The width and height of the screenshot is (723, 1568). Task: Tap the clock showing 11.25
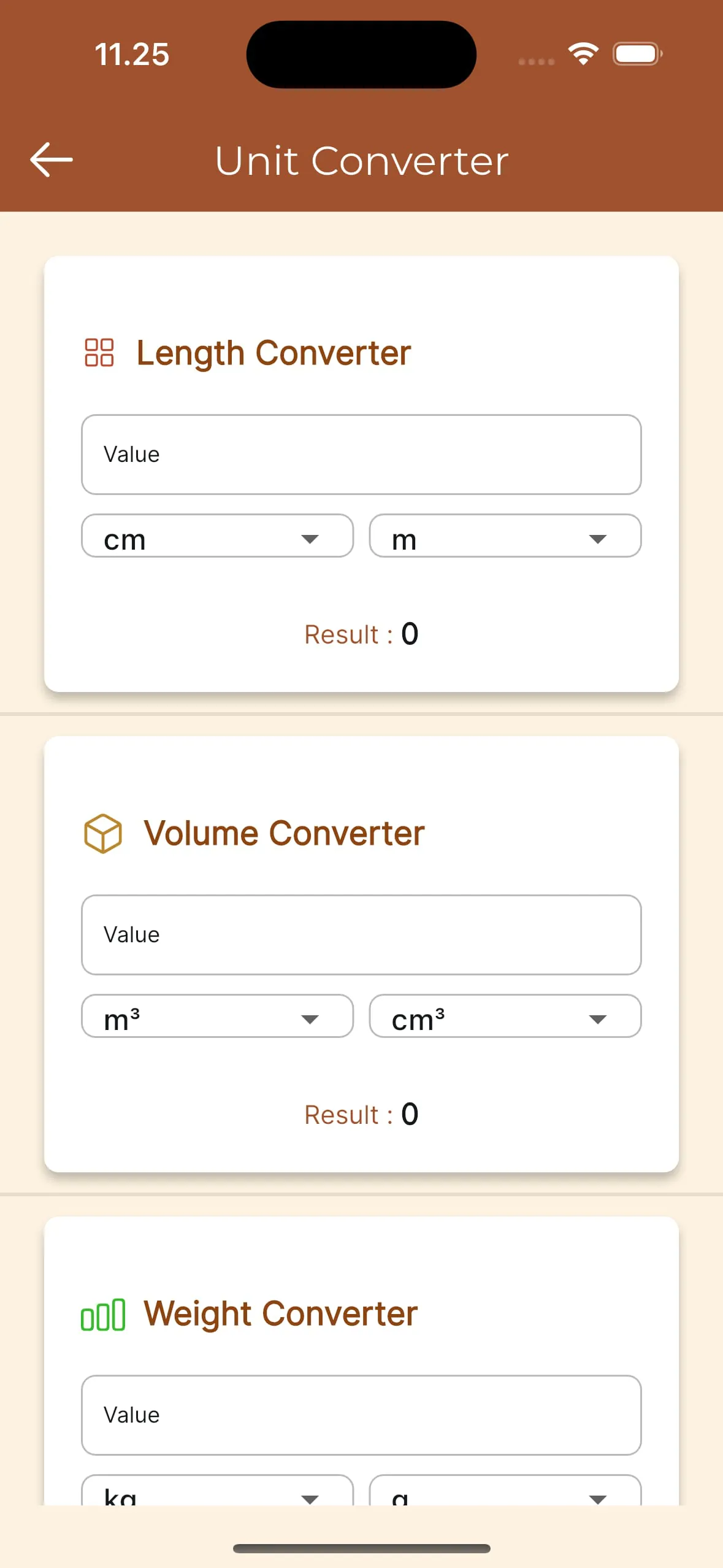click(131, 54)
